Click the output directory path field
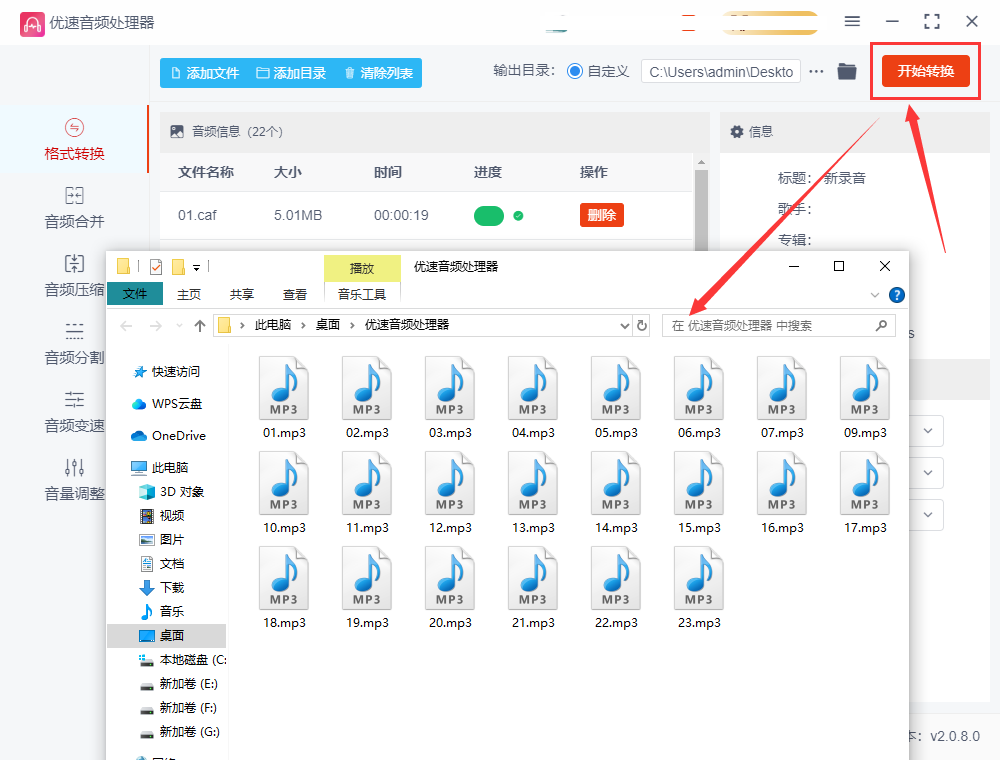This screenshot has width=1000, height=760. click(721, 72)
